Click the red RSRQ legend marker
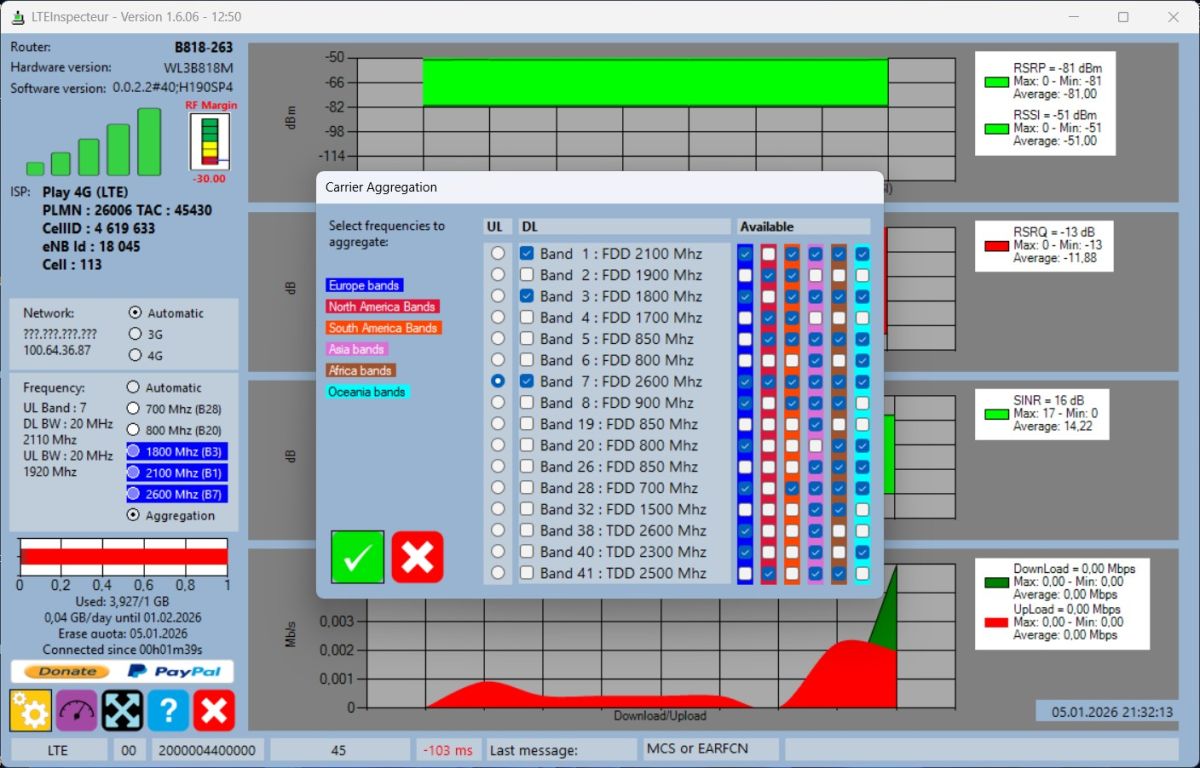Image resolution: width=1200 pixels, height=768 pixels. click(x=996, y=246)
